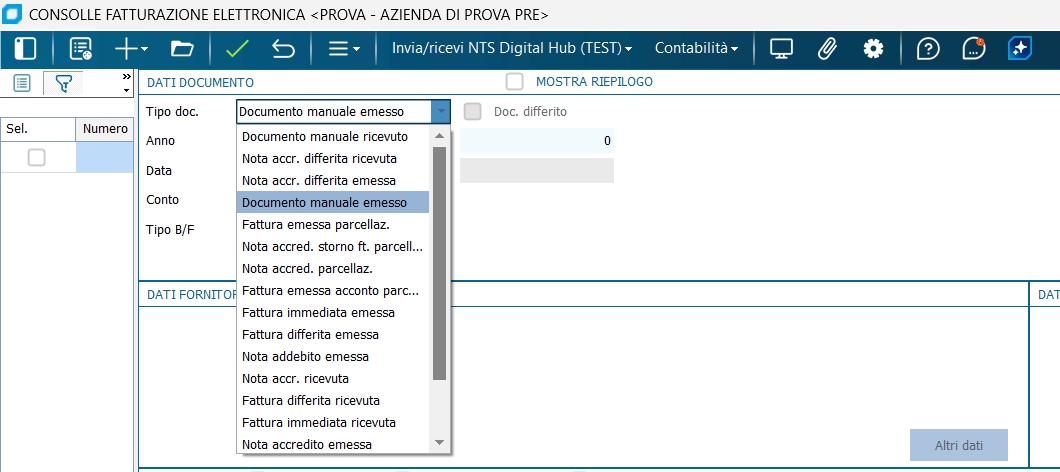Tick the Doc. differito checkbox

coord(473,111)
